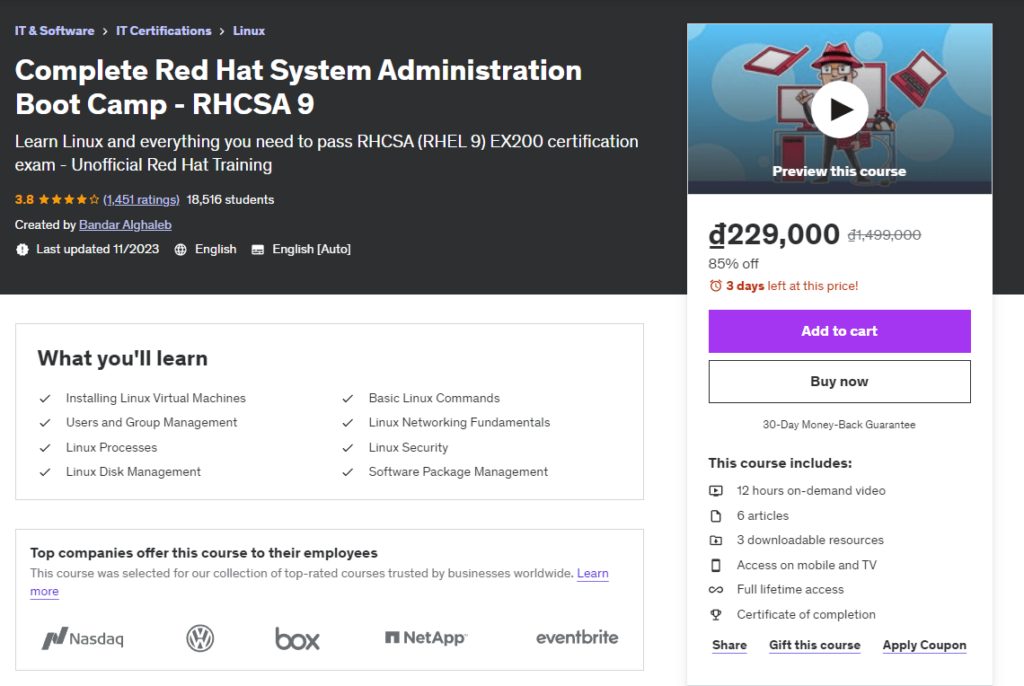
Task: View the 1,451 ratings link
Action: pos(141,200)
